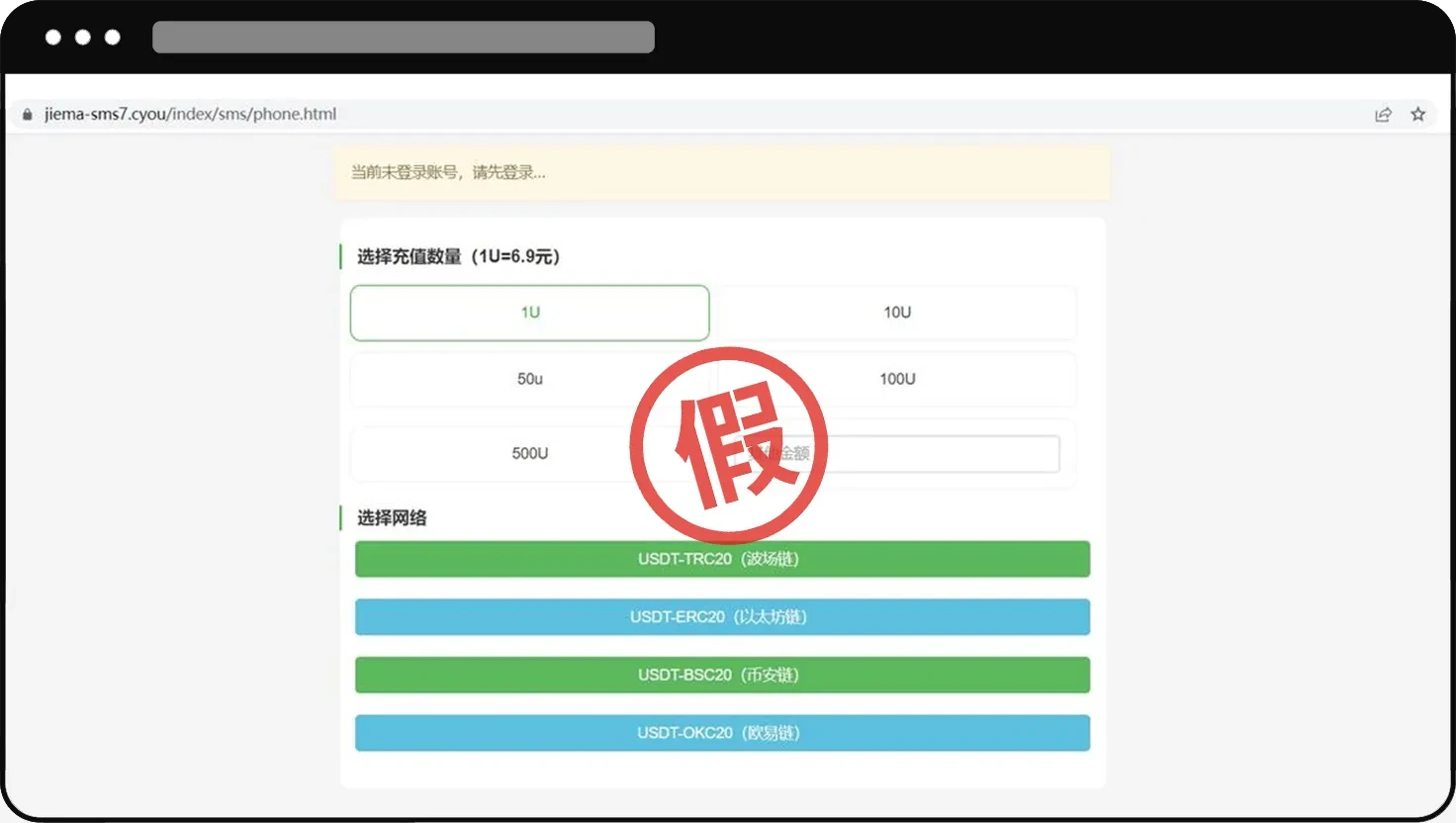This screenshot has height=823, width=1456.
Task: Select the 500U recharge amount
Action: tap(529, 453)
